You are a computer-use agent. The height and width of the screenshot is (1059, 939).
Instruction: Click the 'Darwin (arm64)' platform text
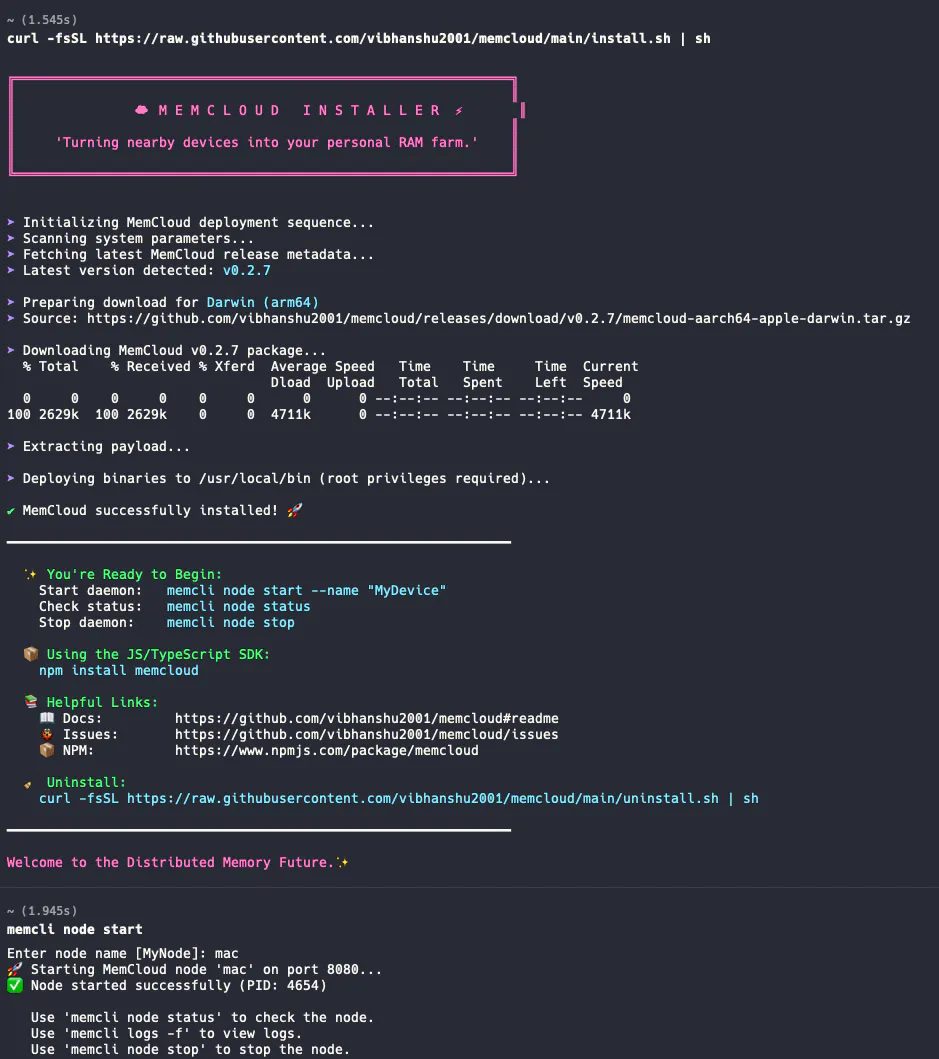262,303
